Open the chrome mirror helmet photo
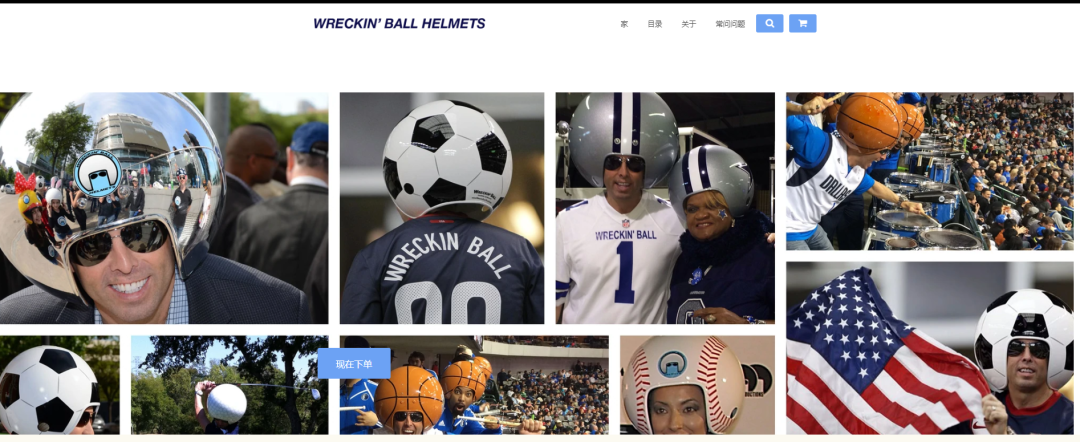The height and width of the screenshot is (442, 1080). [x=164, y=208]
